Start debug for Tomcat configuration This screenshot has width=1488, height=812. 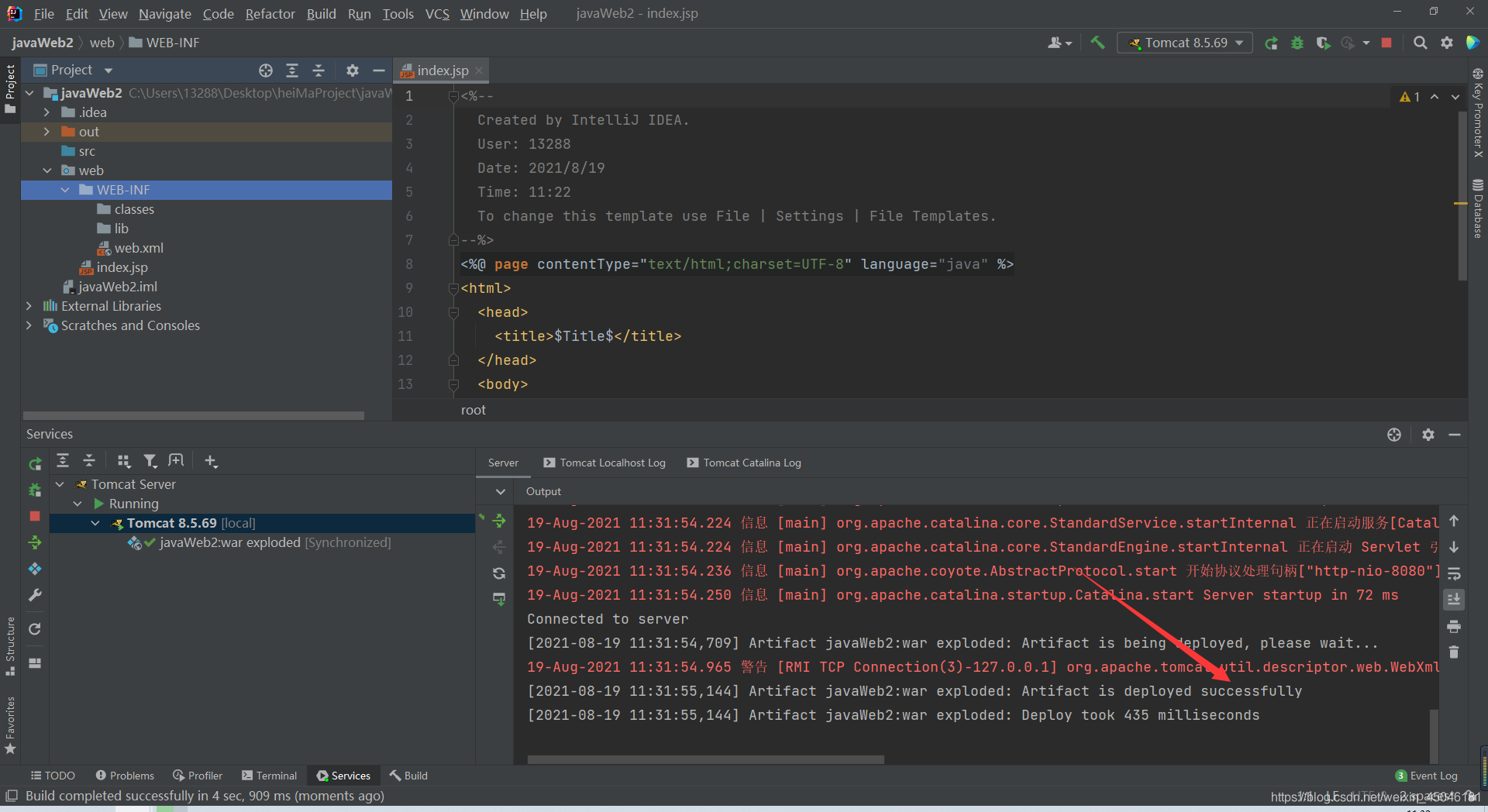coord(1297,43)
